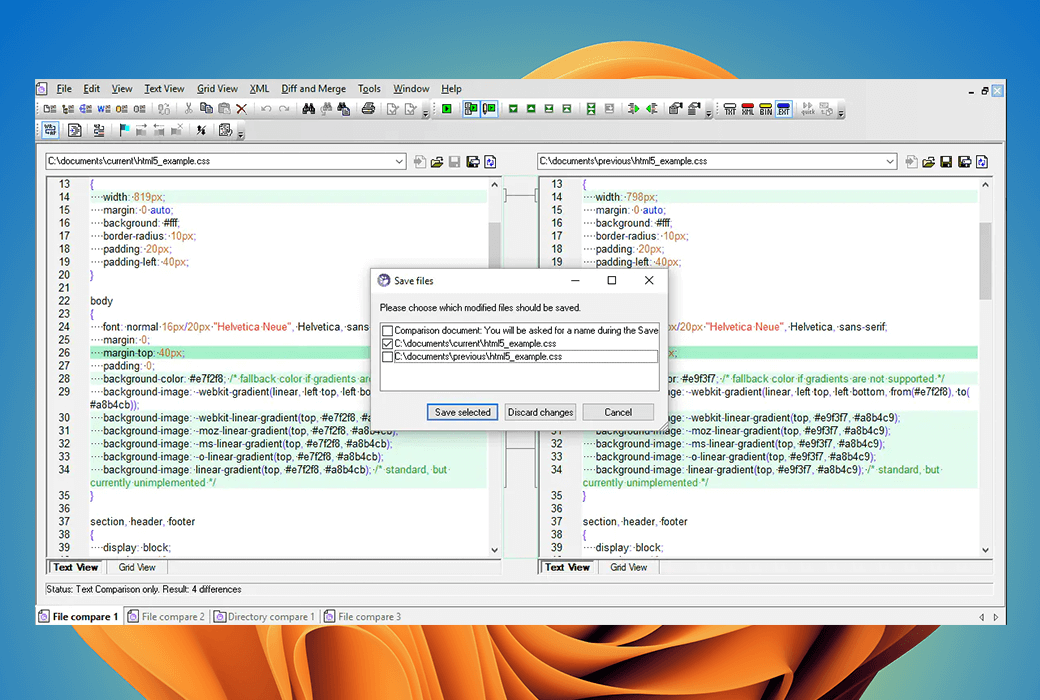The width and height of the screenshot is (1040, 700).
Task: Switch to the File compare 3 tab
Action: pyautogui.click(x=363, y=616)
